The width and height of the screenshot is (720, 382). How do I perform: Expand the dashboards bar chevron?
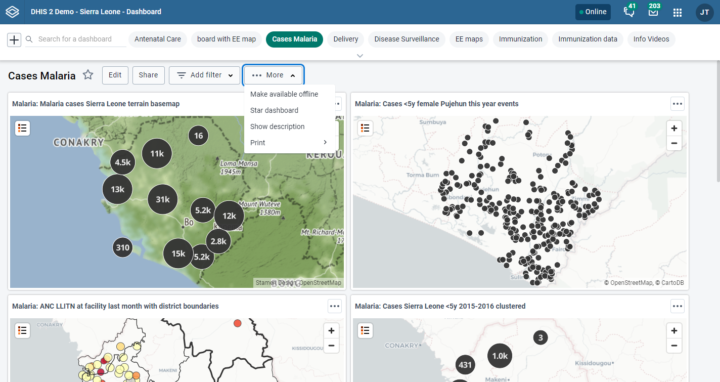point(360,56)
